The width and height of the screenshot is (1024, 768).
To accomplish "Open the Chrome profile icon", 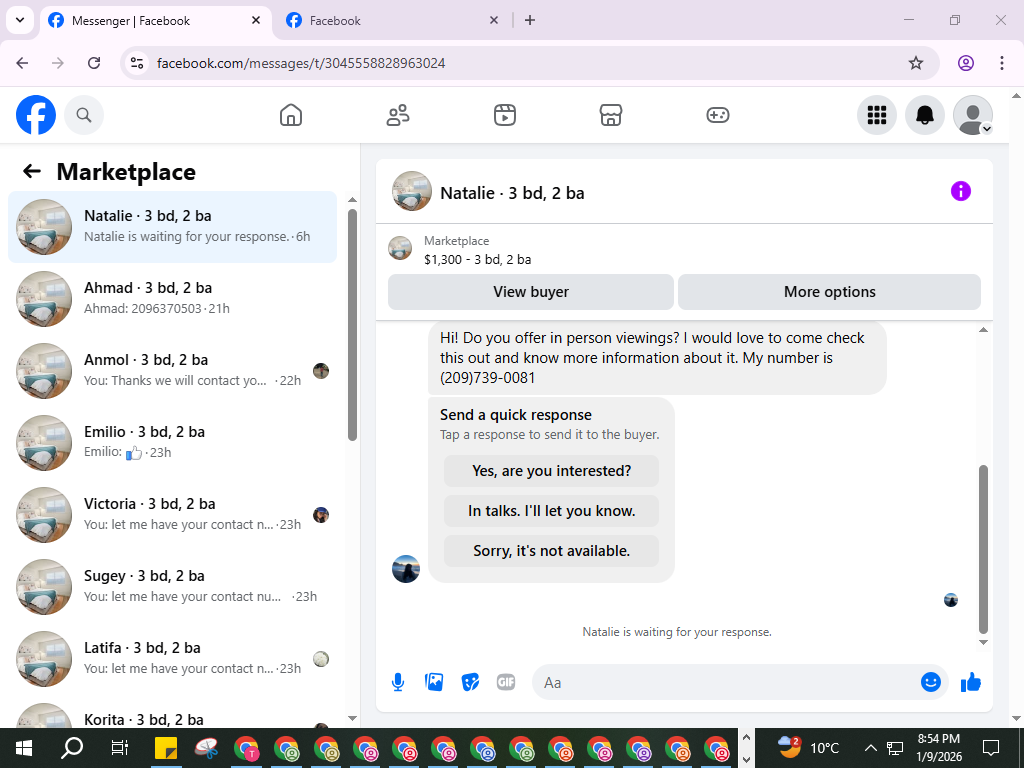I will pyautogui.click(x=966, y=63).
